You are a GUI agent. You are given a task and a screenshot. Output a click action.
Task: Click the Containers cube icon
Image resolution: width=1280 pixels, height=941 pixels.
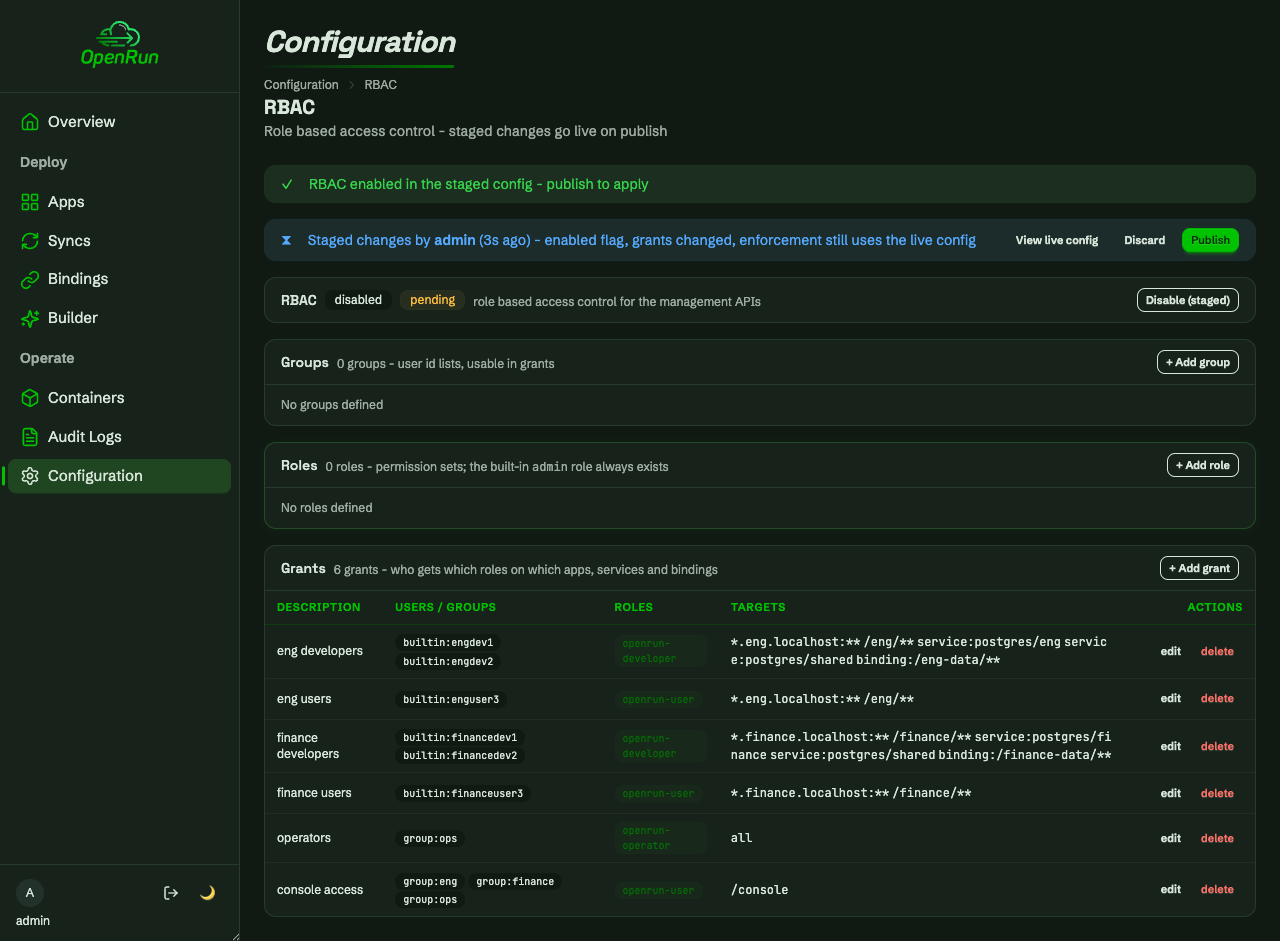30,398
